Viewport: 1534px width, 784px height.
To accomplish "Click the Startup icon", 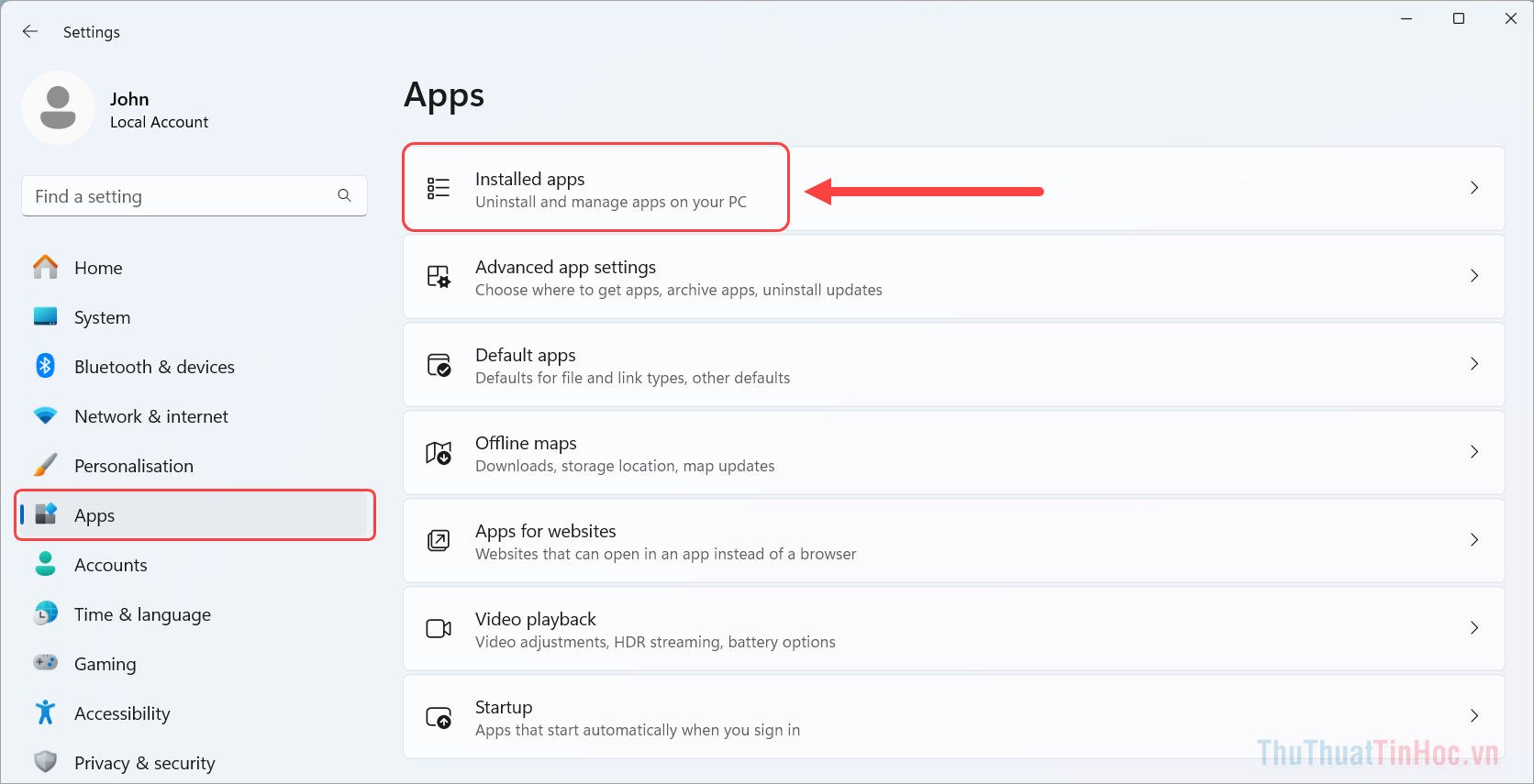I will click(x=439, y=716).
